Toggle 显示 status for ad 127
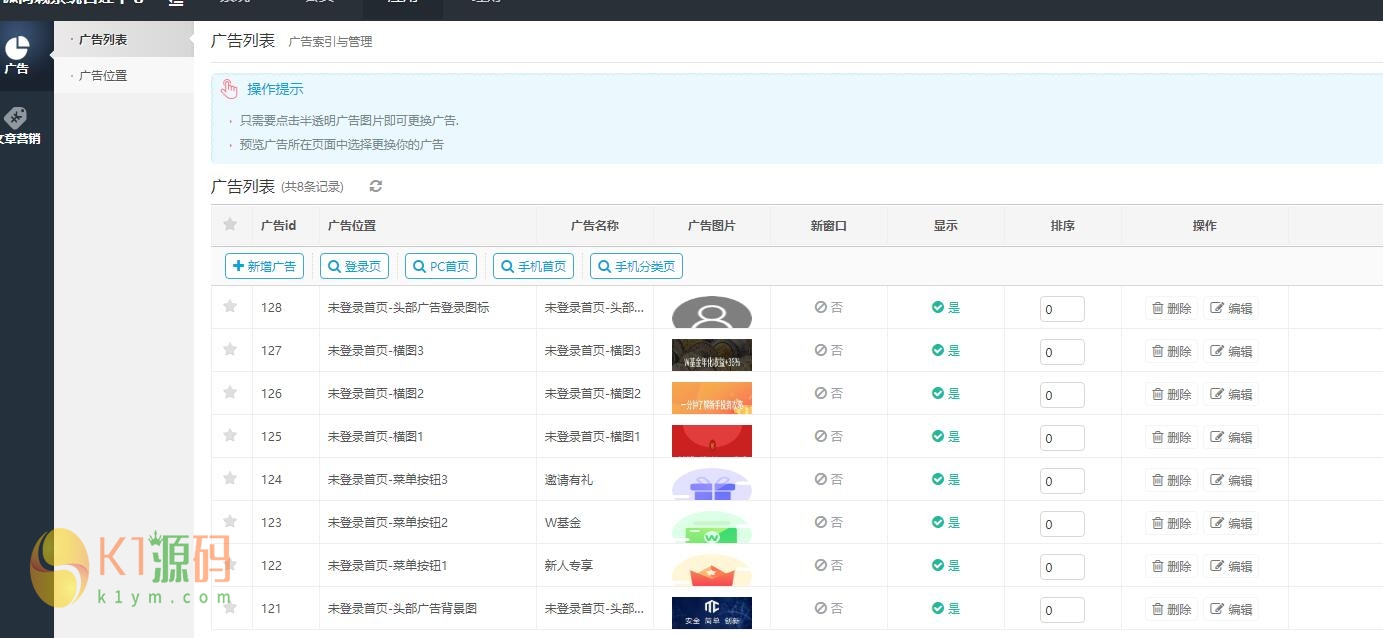Image resolution: width=1383 pixels, height=638 pixels. (x=945, y=350)
